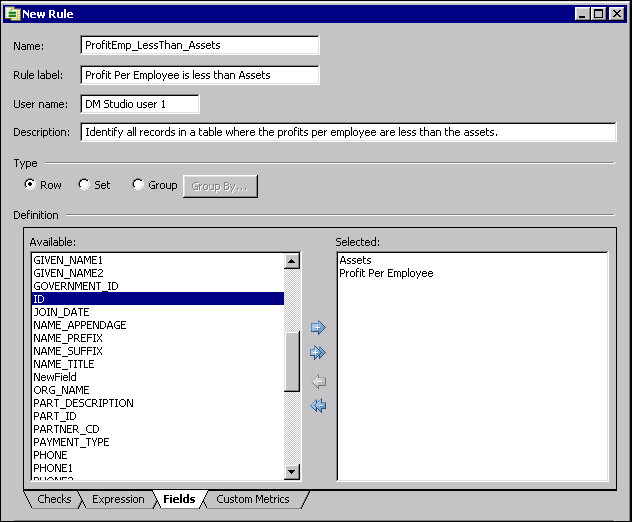
Task: Click the single left arrow to remove field
Action: click(x=319, y=380)
